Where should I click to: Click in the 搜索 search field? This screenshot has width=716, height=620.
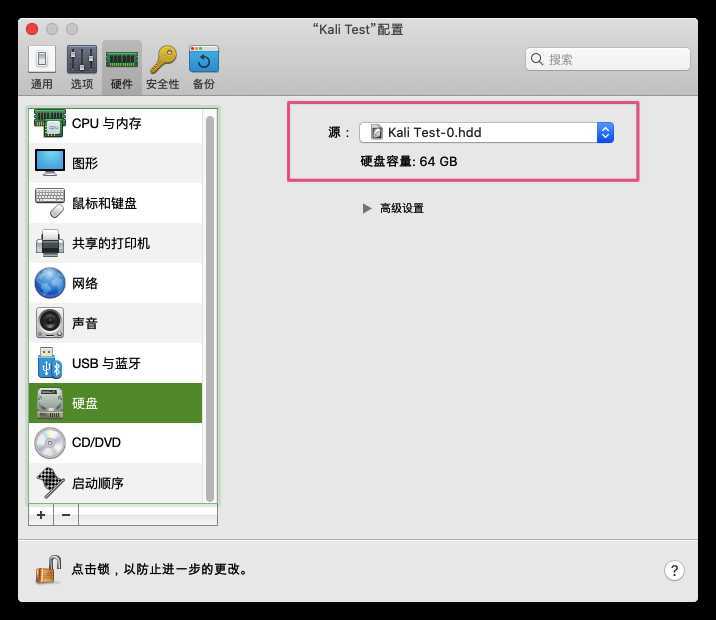pos(608,59)
